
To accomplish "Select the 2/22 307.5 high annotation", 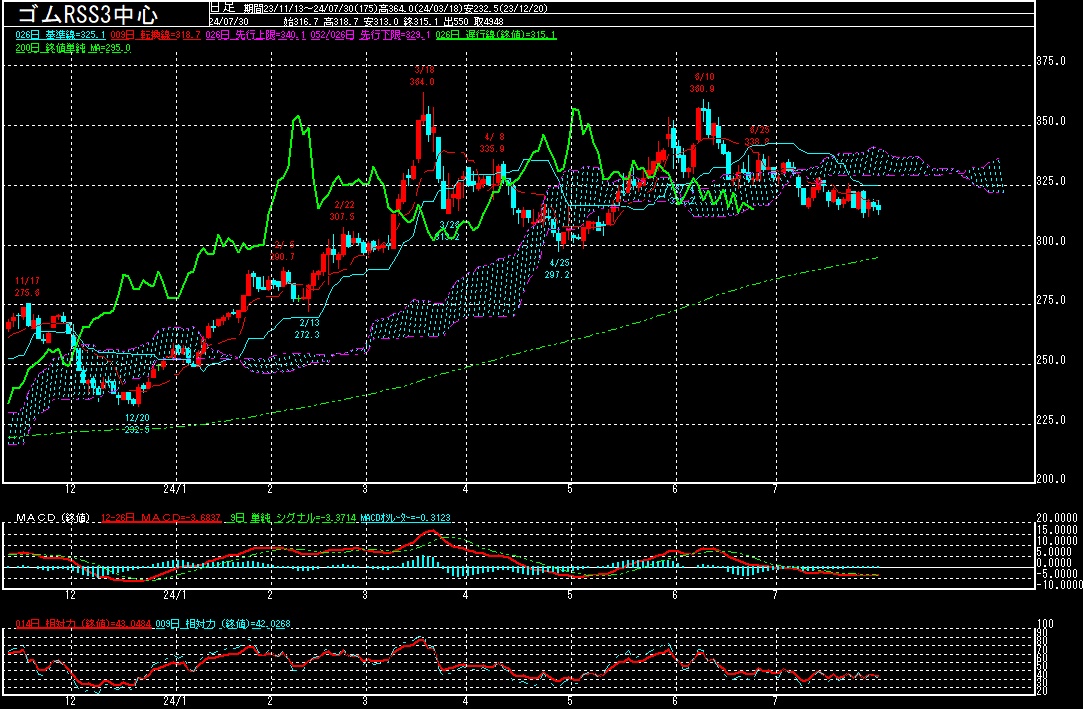I will [x=343, y=211].
